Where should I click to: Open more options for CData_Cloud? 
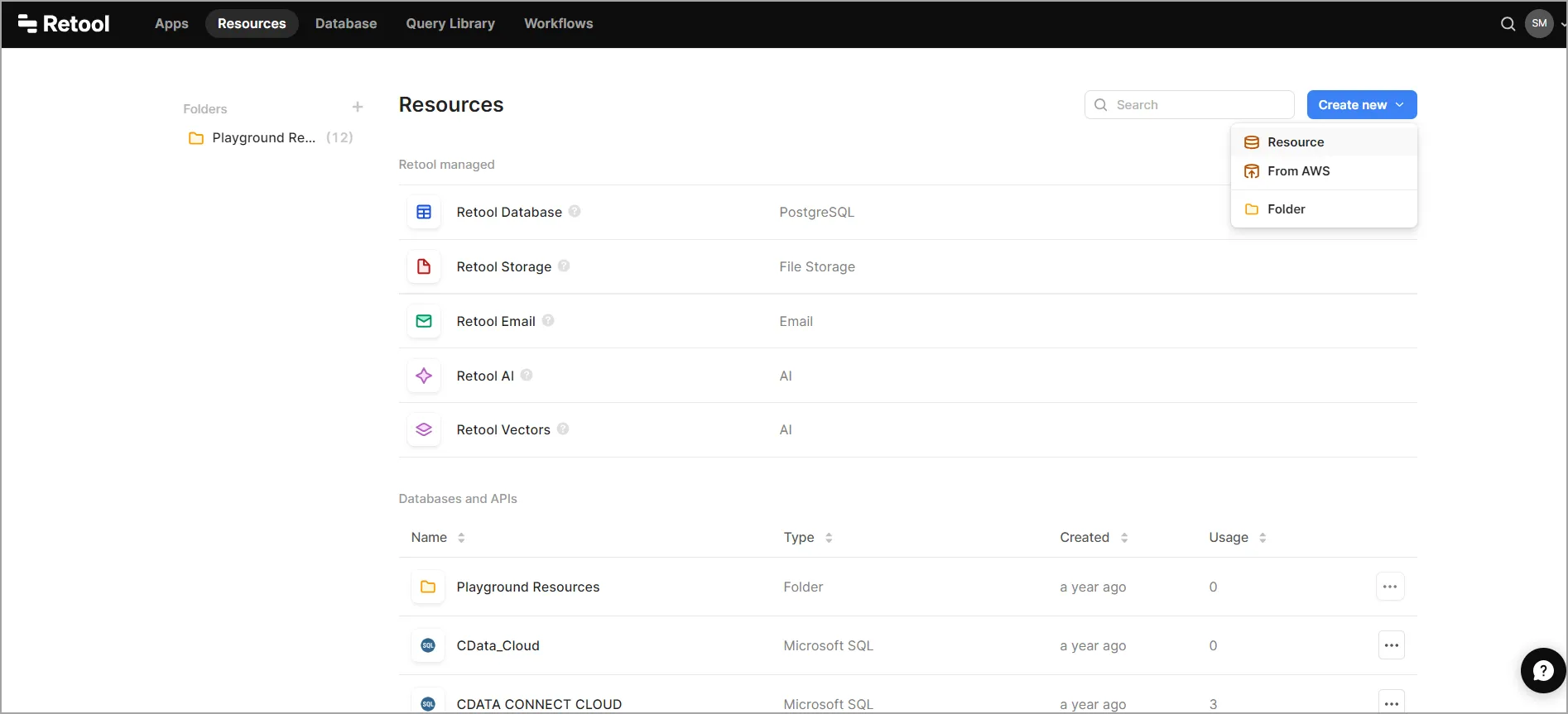(x=1391, y=645)
